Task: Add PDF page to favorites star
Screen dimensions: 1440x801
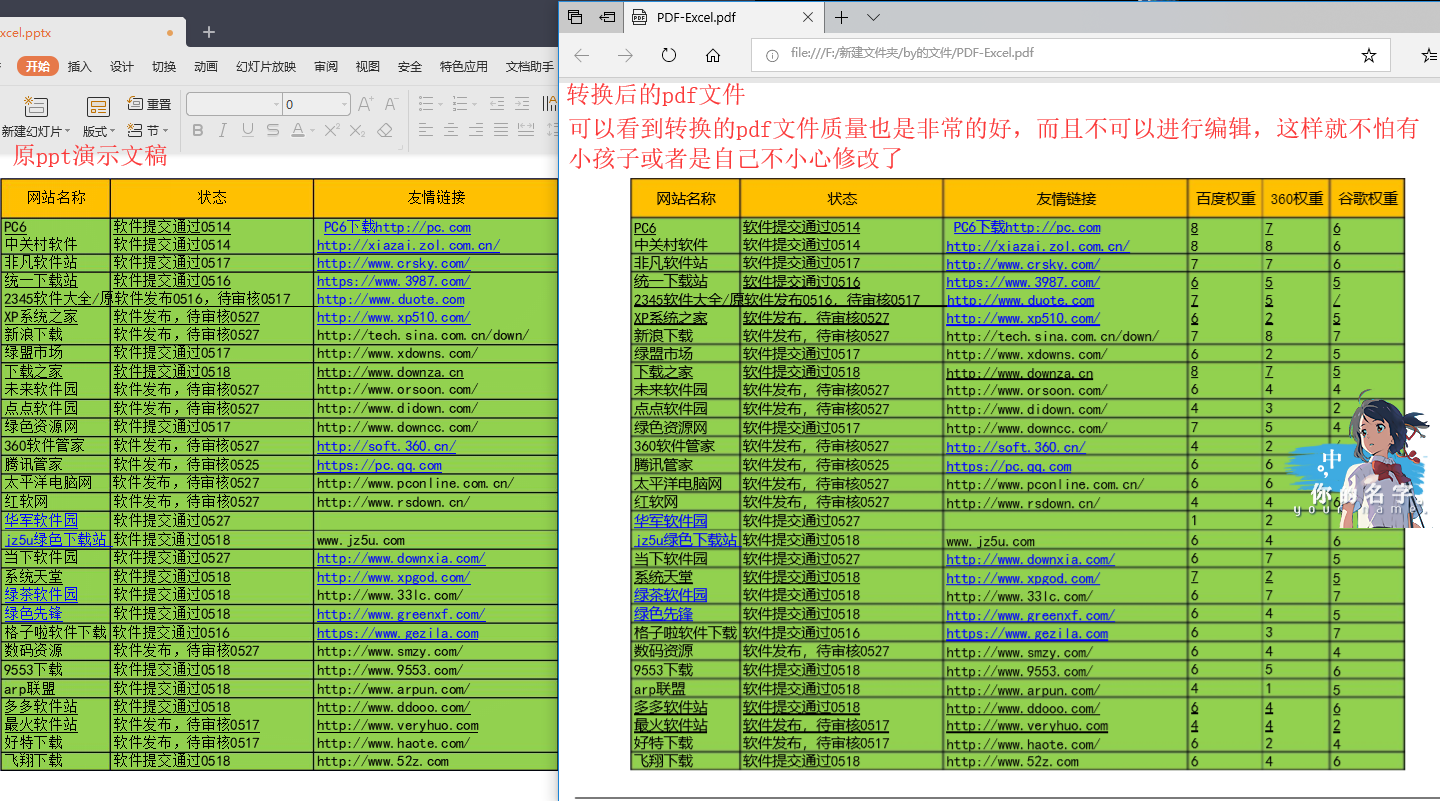Action: coord(1369,55)
